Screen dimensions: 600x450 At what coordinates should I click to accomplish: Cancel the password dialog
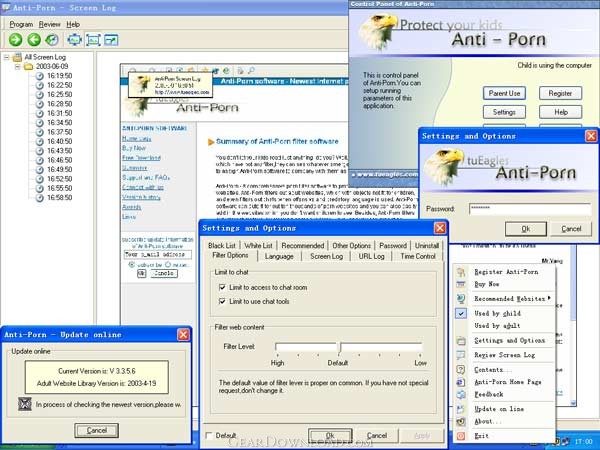[x=571, y=229]
